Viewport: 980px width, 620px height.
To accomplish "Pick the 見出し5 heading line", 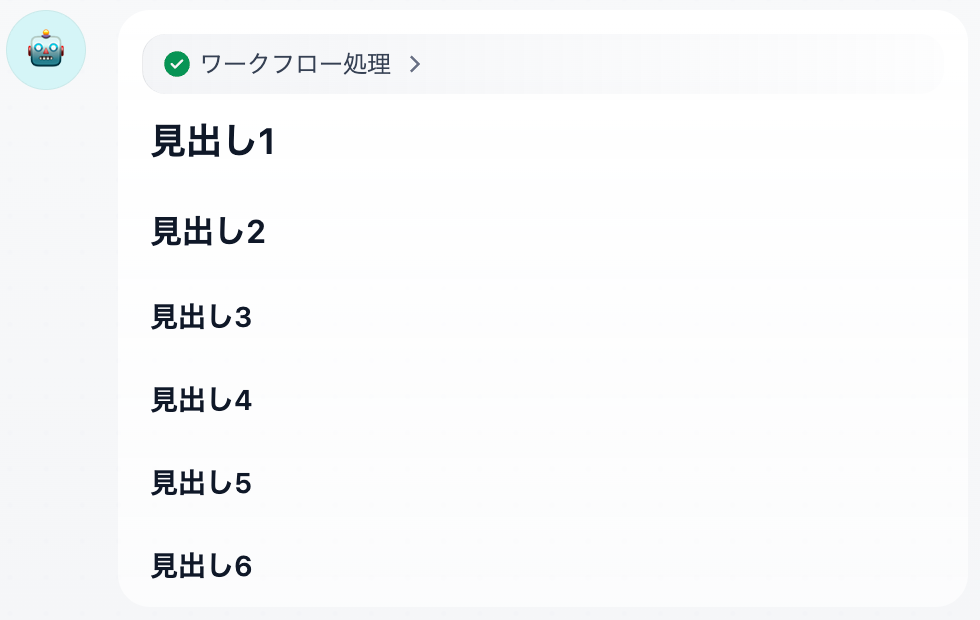I will pyautogui.click(x=201, y=483).
